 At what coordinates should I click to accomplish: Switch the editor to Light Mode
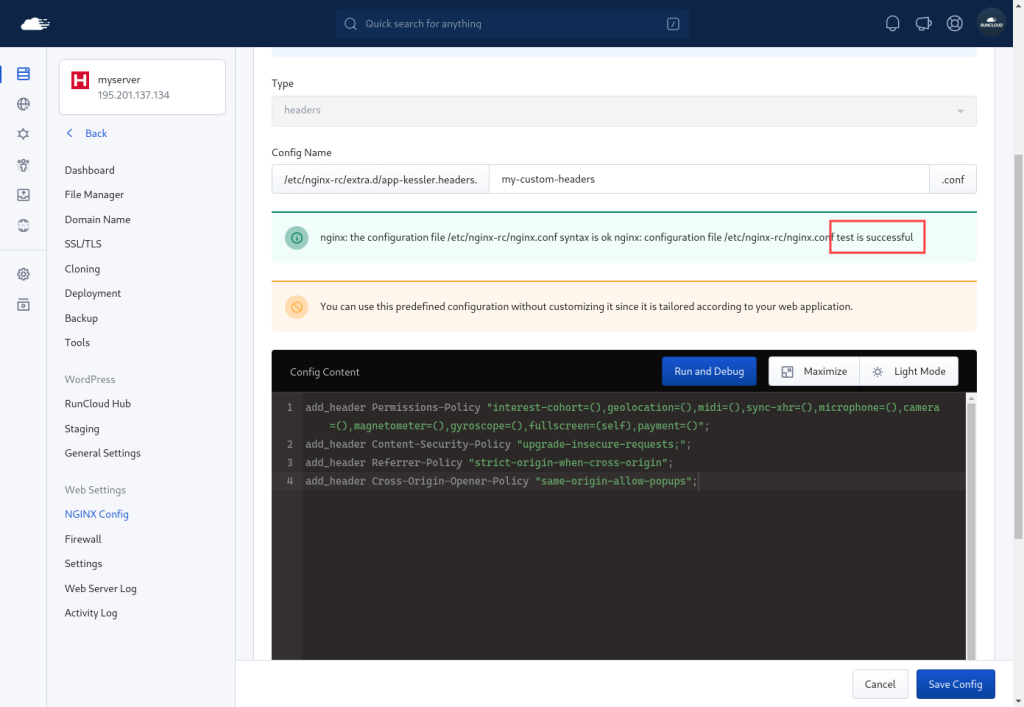click(909, 371)
